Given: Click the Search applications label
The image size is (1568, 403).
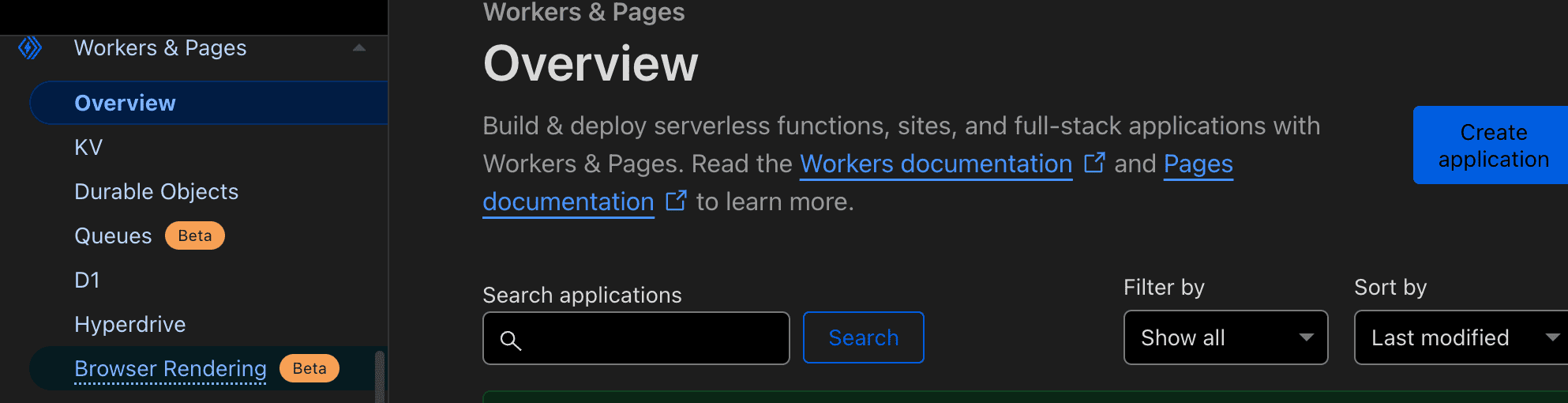Looking at the screenshot, I should pyautogui.click(x=582, y=295).
